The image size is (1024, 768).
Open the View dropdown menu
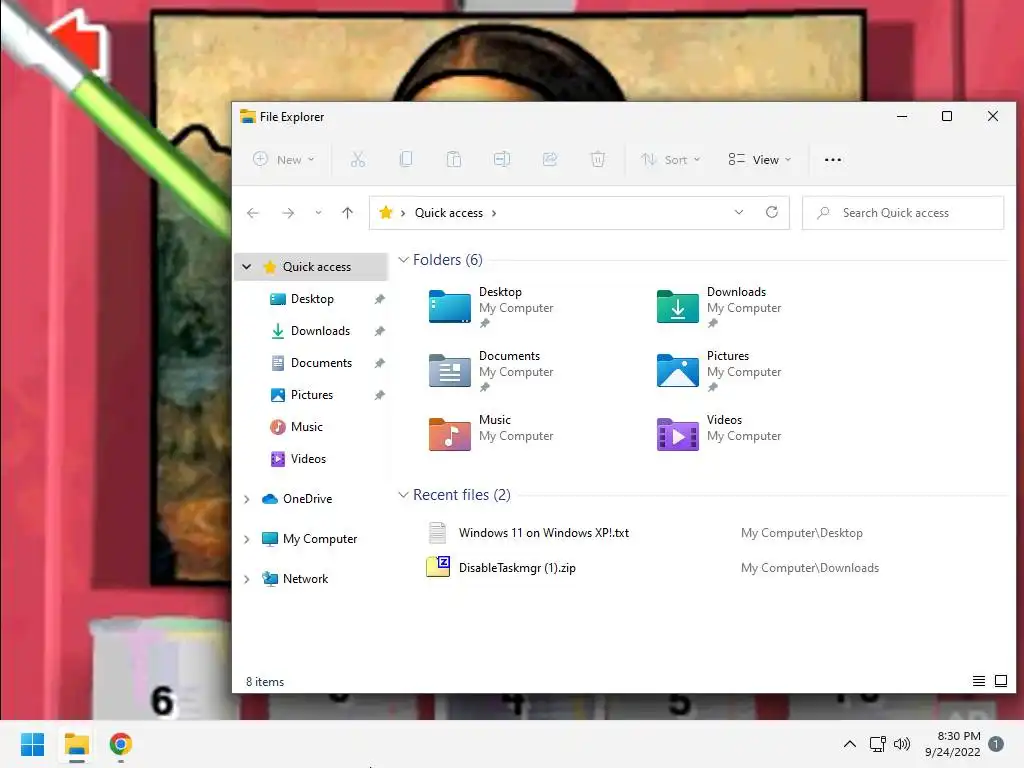pyautogui.click(x=760, y=159)
